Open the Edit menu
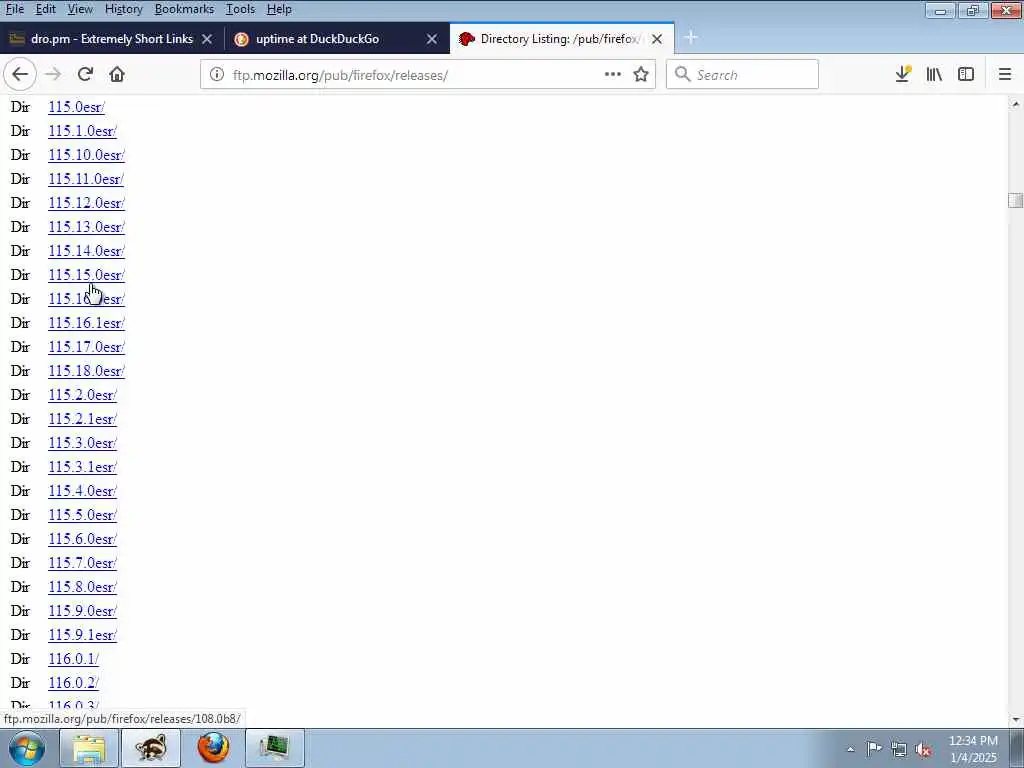The height and width of the screenshot is (768, 1024). 45,9
